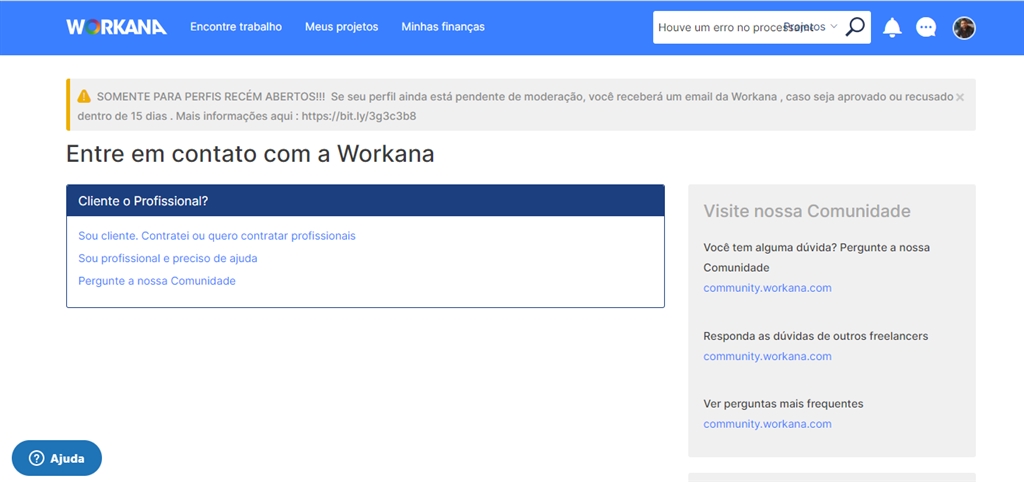Dismiss the moderation warning banner
Screen dimensions: 1024x482
(959, 97)
